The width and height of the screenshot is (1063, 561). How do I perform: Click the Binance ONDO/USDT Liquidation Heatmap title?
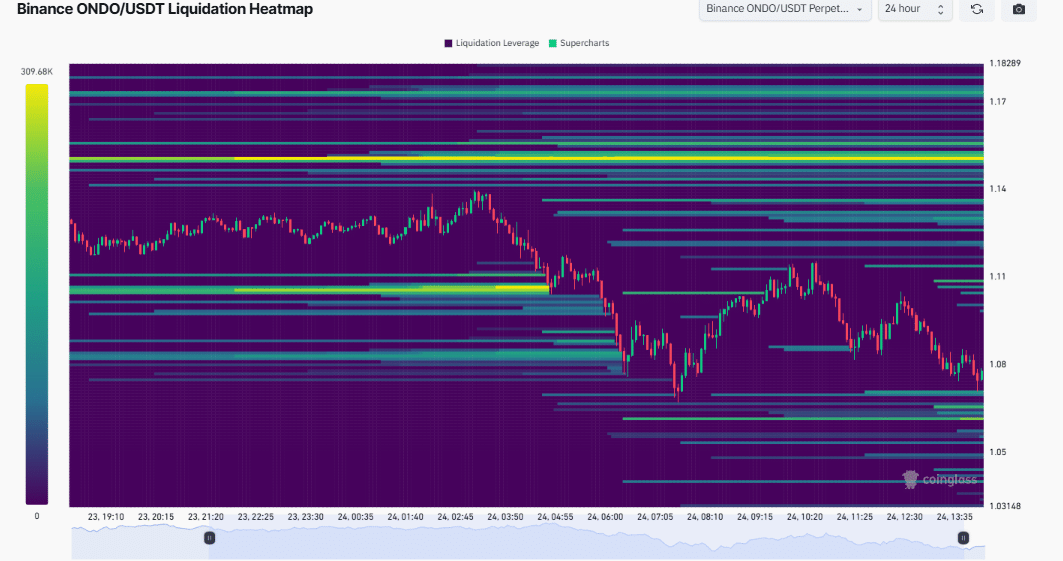point(165,9)
